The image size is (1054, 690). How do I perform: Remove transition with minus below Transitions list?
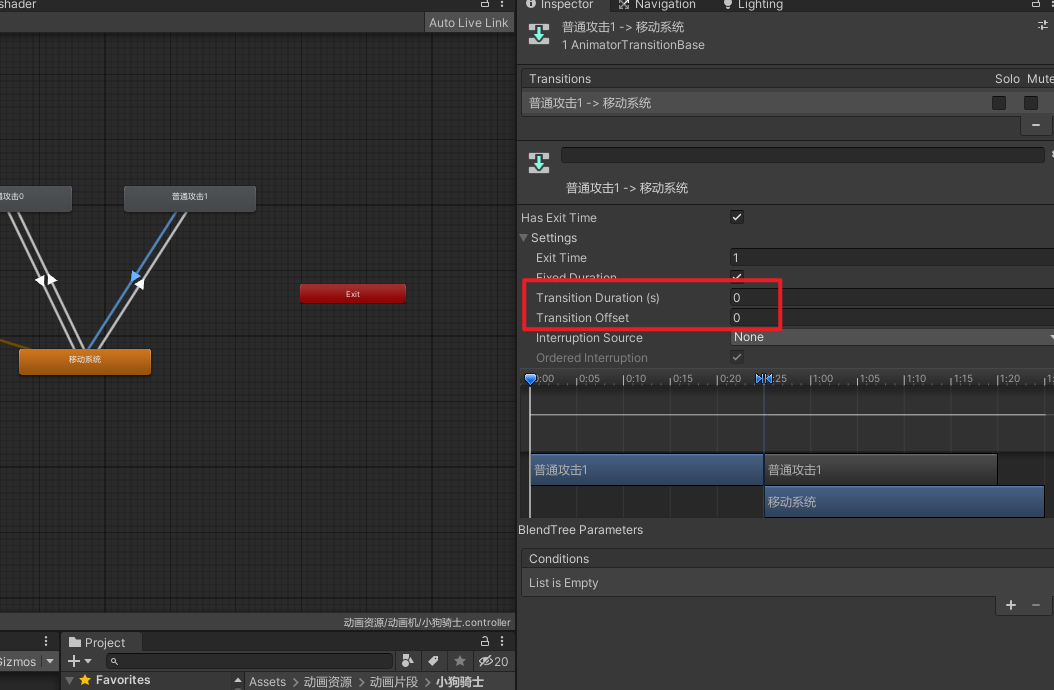(1036, 125)
